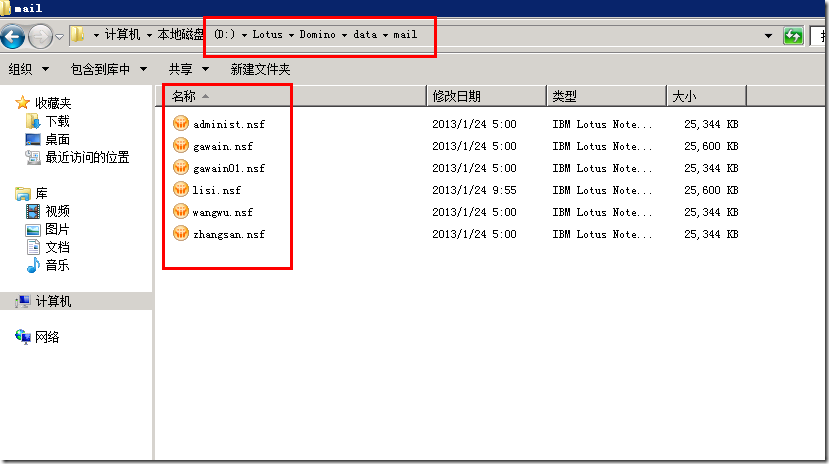Screen dimensions: 829x464
Task: Click the data breadcrumb segment
Action: 365,34
